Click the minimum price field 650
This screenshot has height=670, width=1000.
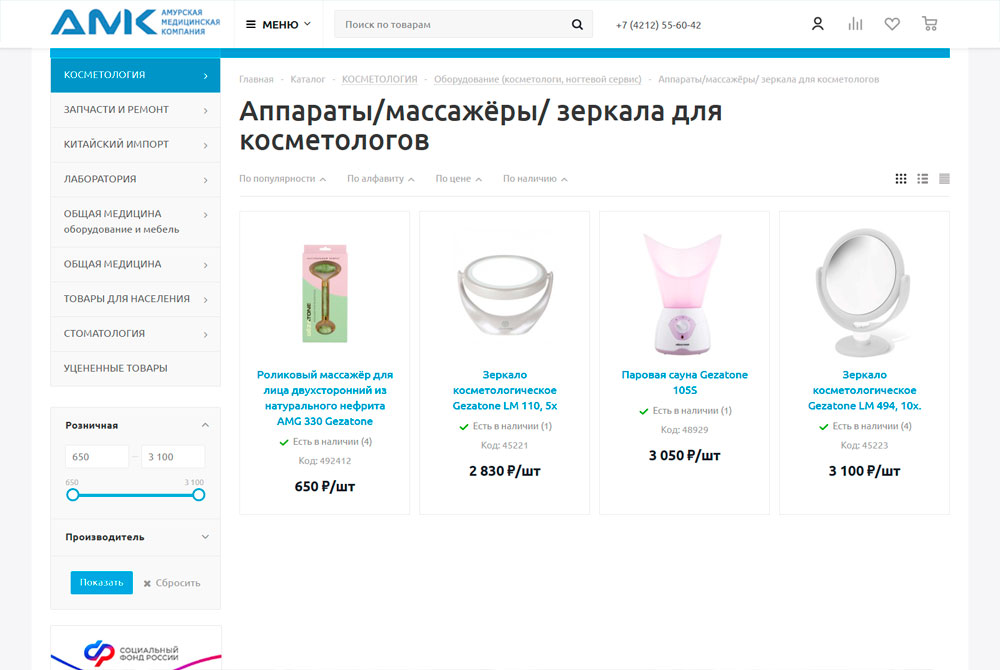click(97, 457)
